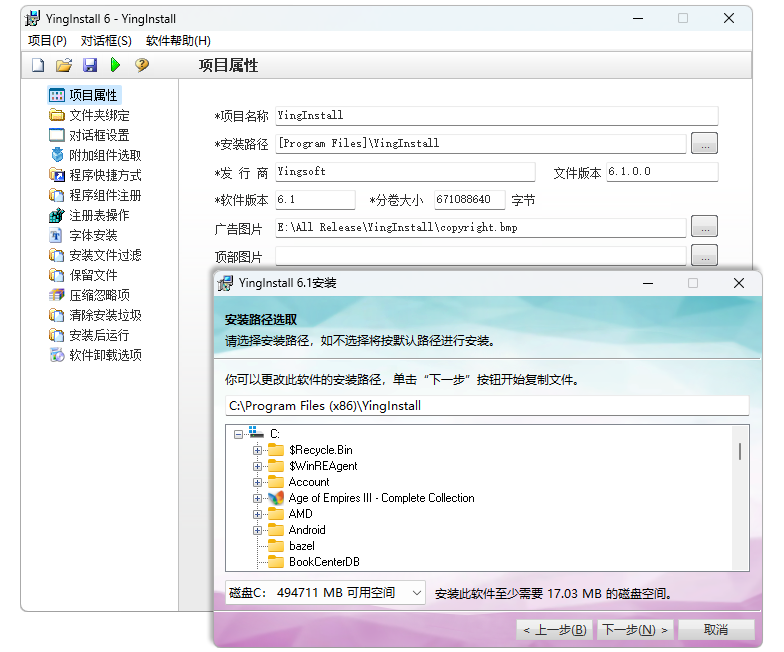Click the Save floppy disk icon
Image resolution: width=784 pixels, height=652 pixels.
(x=90, y=65)
